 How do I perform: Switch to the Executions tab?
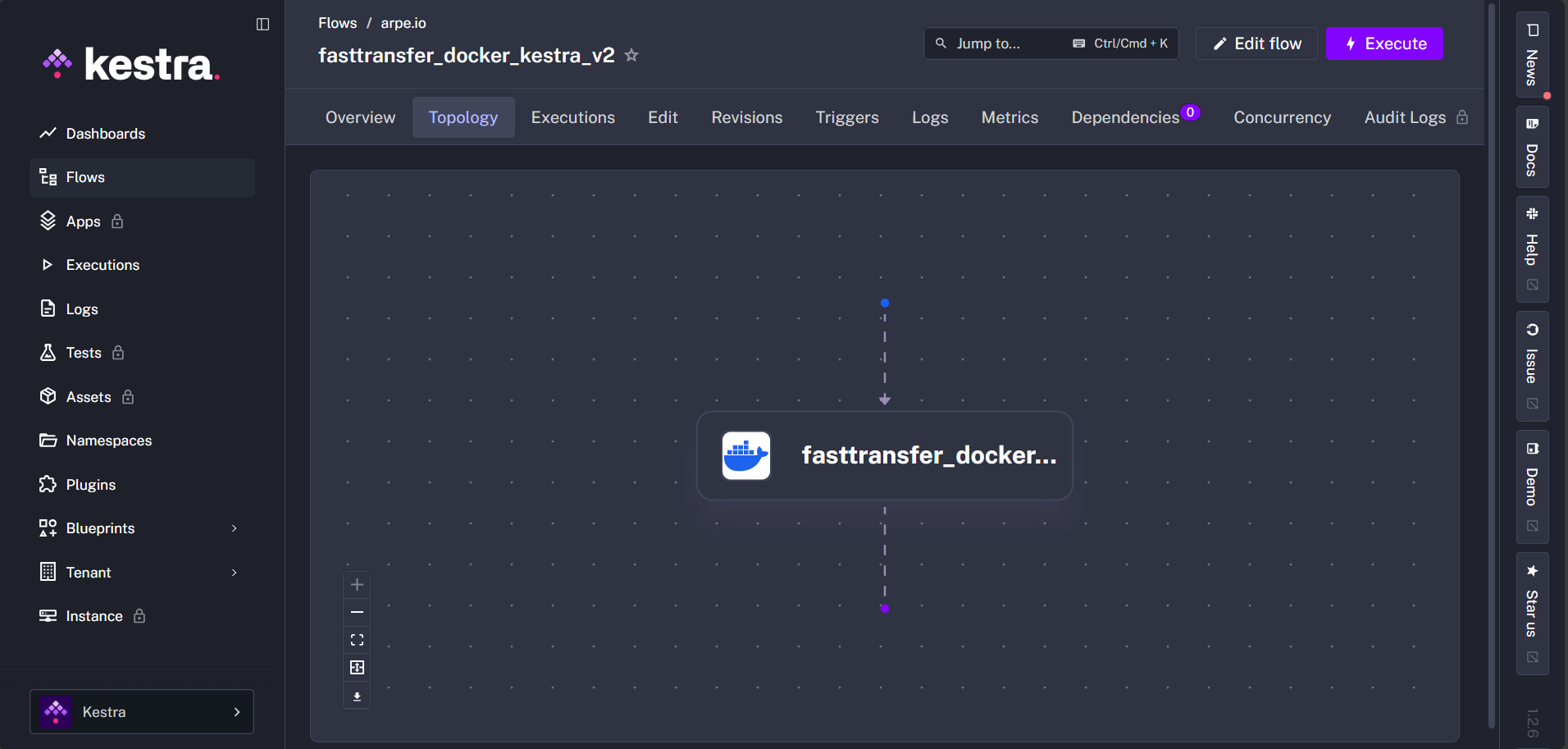click(x=572, y=117)
